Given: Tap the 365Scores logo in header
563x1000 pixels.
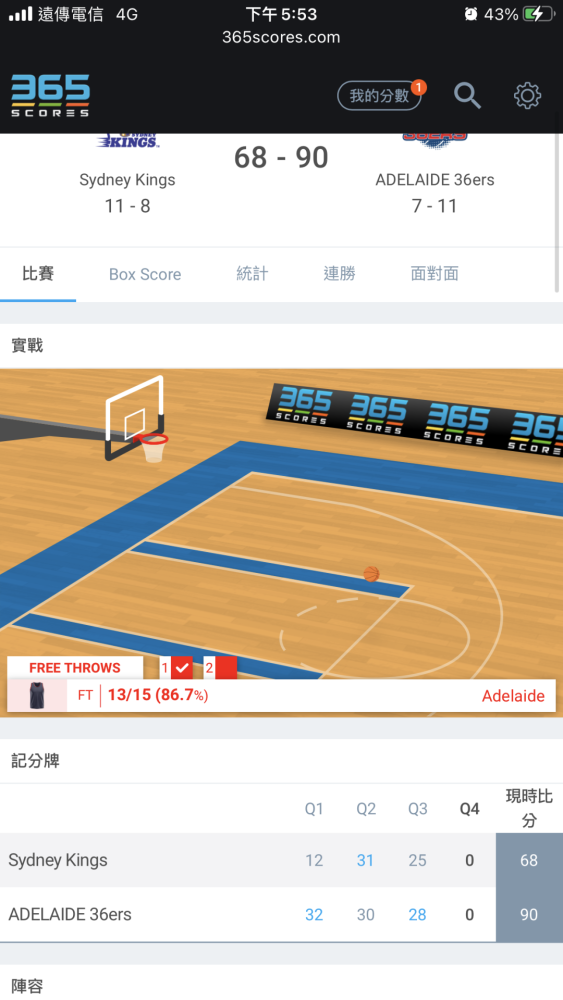Looking at the screenshot, I should pos(50,96).
